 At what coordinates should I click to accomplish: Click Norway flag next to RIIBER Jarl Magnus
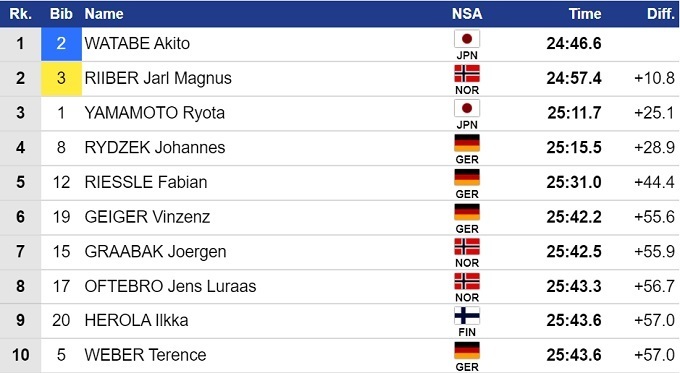click(x=467, y=73)
